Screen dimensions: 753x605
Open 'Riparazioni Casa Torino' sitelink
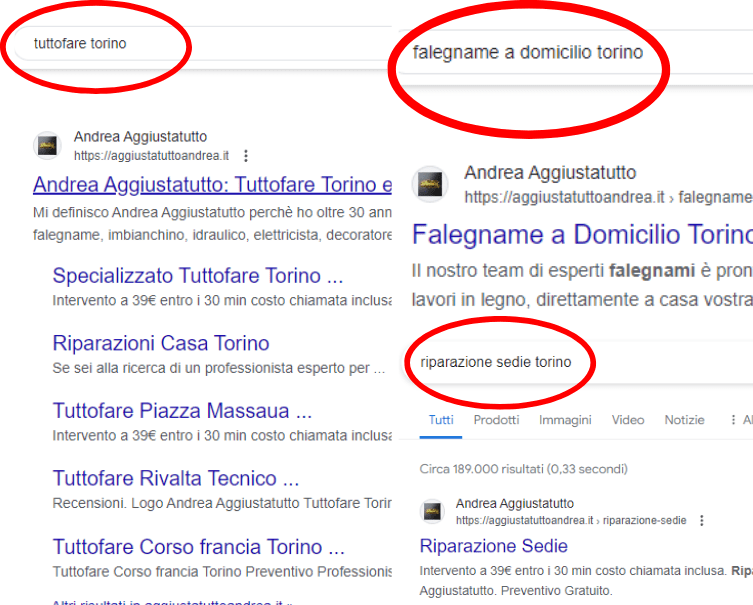click(161, 343)
